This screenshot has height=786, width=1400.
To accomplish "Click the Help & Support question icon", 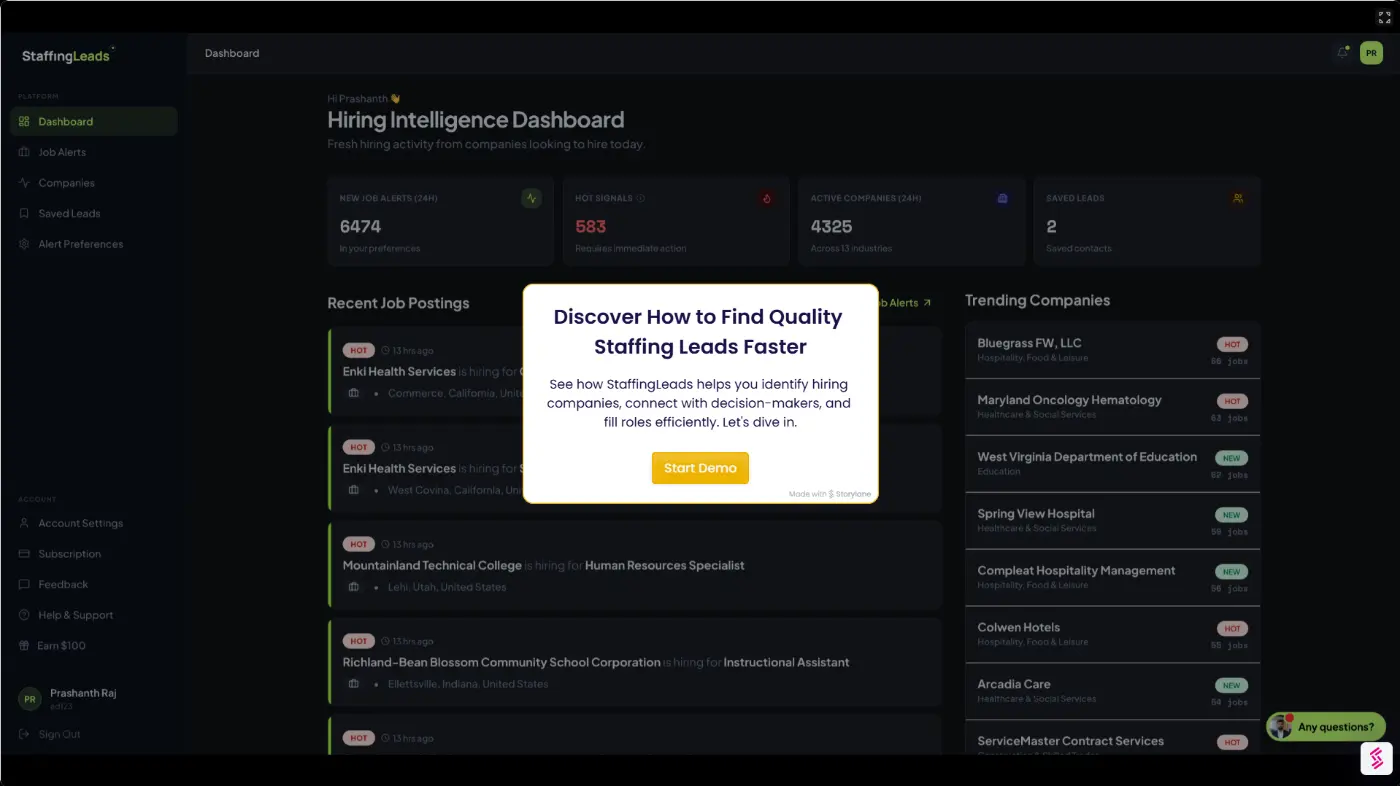I will click(25, 615).
